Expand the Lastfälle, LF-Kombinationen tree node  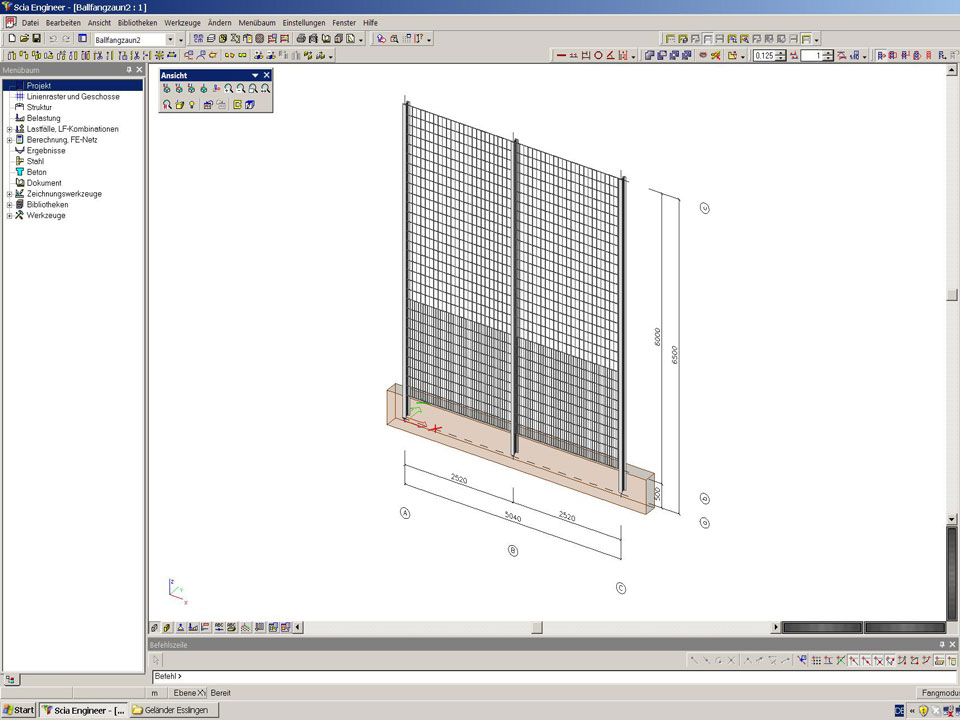pos(9,129)
